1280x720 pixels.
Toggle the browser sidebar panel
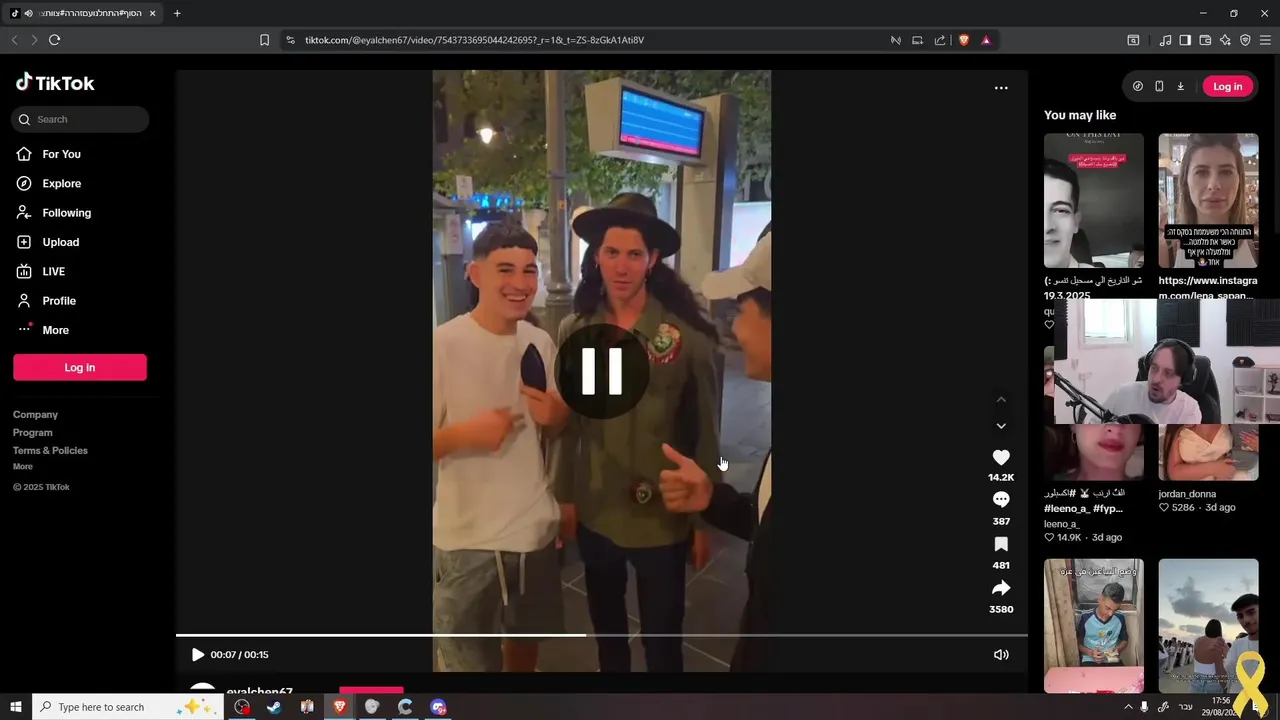click(x=1185, y=40)
